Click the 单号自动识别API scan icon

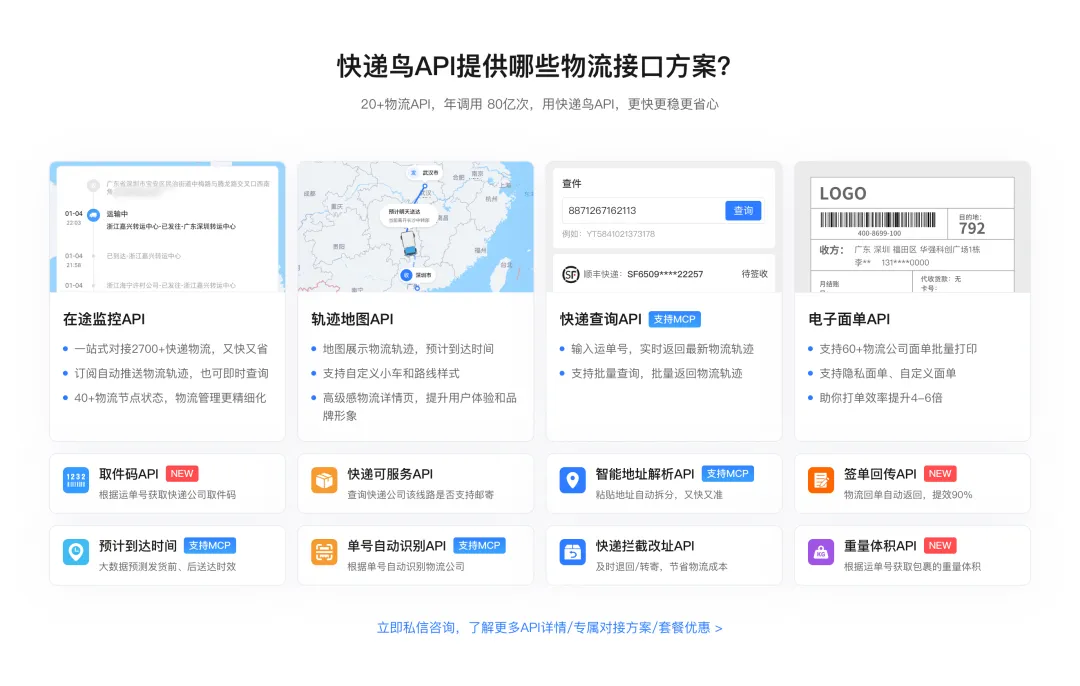pos(324,553)
